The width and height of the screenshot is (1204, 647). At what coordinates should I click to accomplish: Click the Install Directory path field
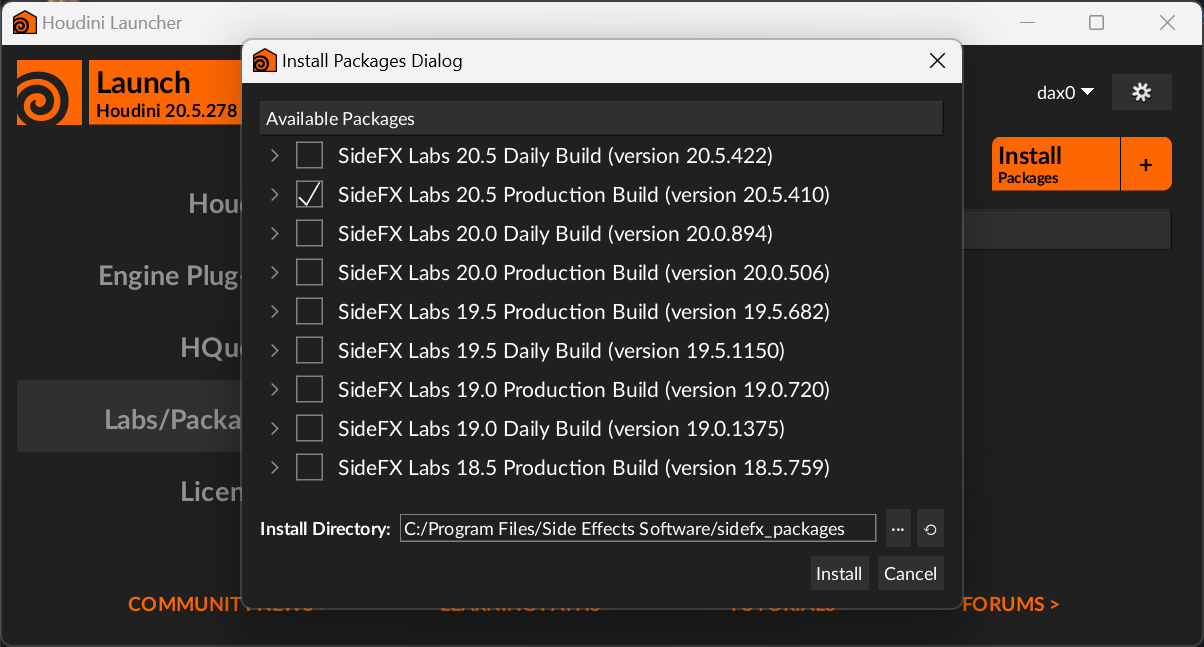point(637,529)
